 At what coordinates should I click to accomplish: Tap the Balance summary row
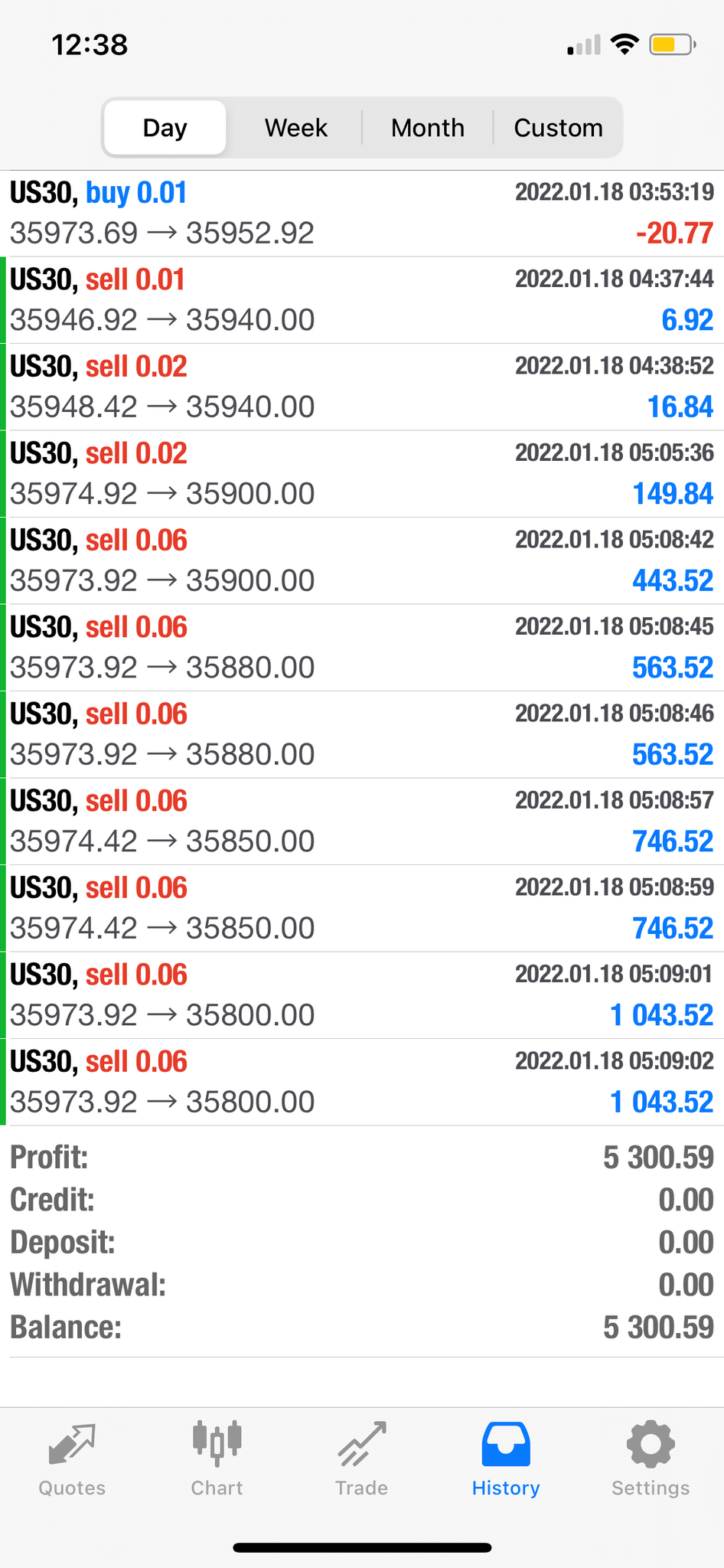click(x=362, y=1328)
